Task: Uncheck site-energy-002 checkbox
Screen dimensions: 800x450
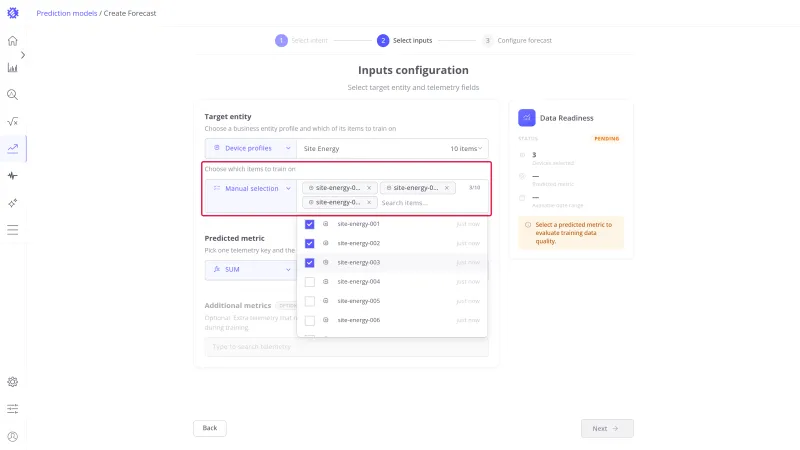Action: (x=310, y=243)
